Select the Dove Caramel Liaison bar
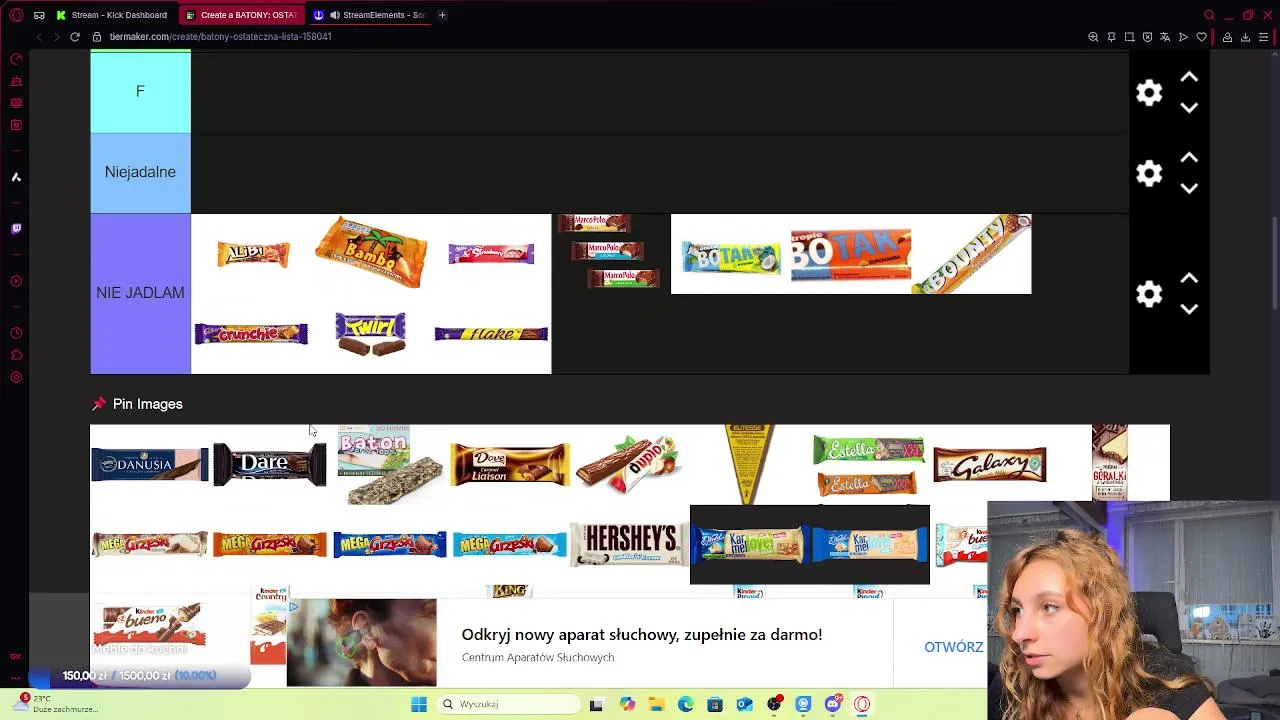Image resolution: width=1280 pixels, height=720 pixels. (x=510, y=465)
